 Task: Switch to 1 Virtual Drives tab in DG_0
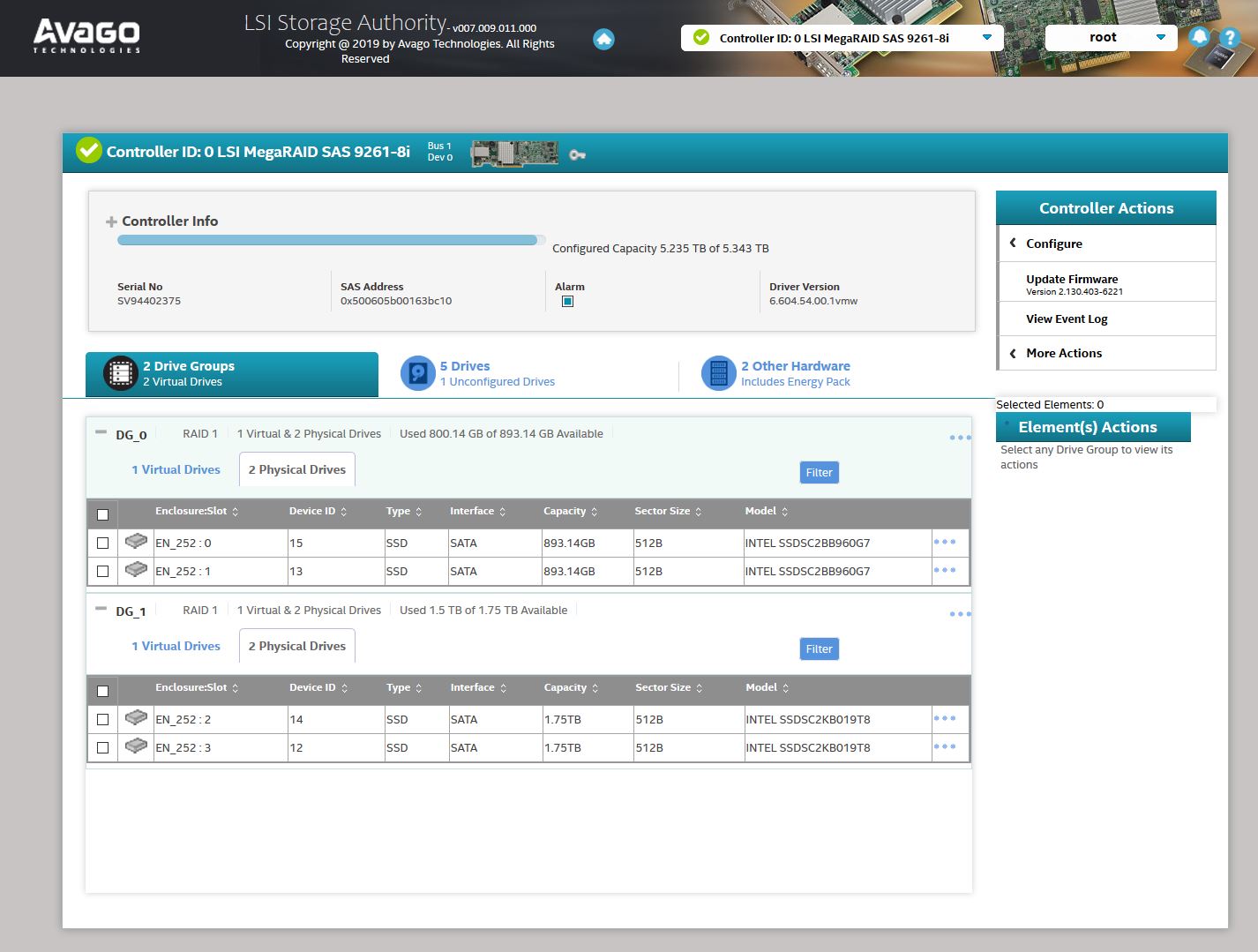tap(176, 469)
